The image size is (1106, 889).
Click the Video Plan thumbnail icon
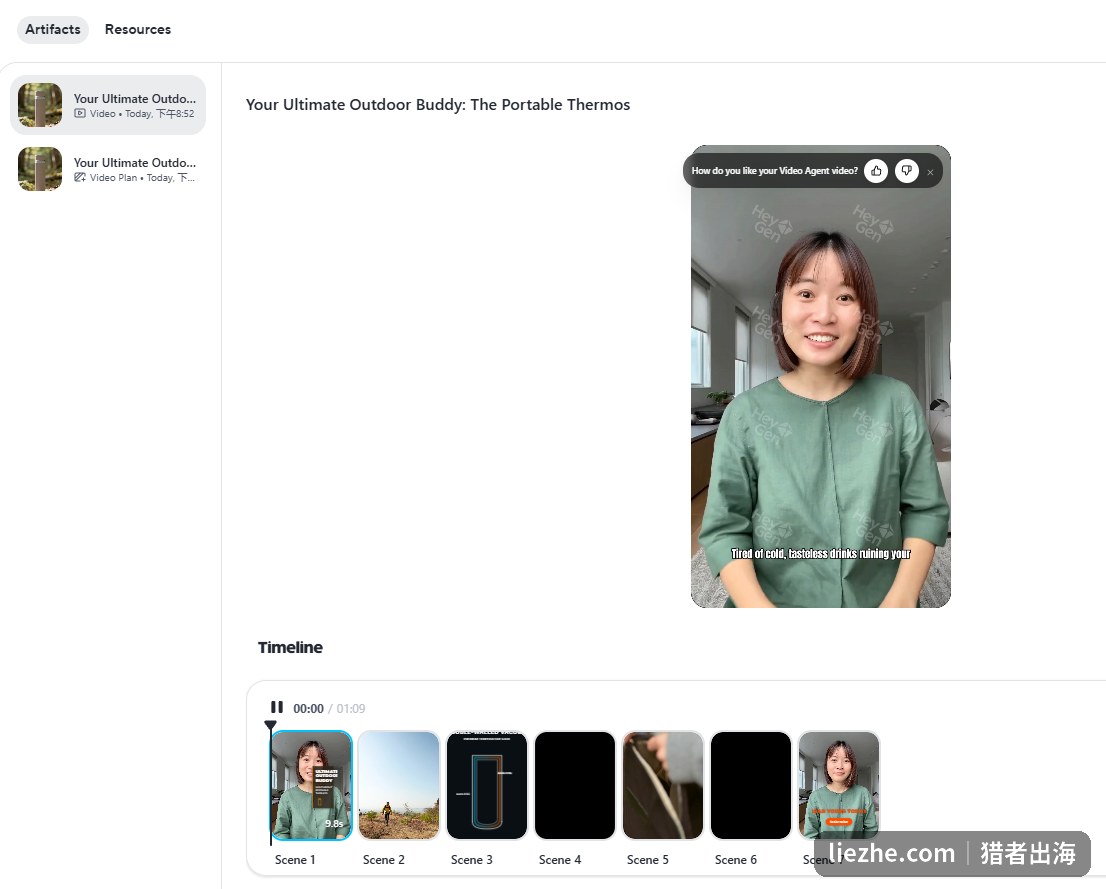pyautogui.click(x=40, y=169)
